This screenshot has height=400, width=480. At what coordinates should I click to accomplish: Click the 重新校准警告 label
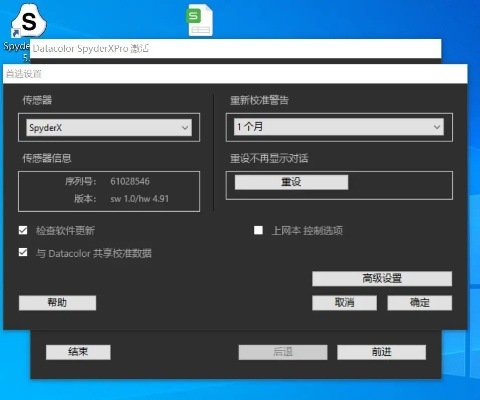pyautogui.click(x=259, y=100)
